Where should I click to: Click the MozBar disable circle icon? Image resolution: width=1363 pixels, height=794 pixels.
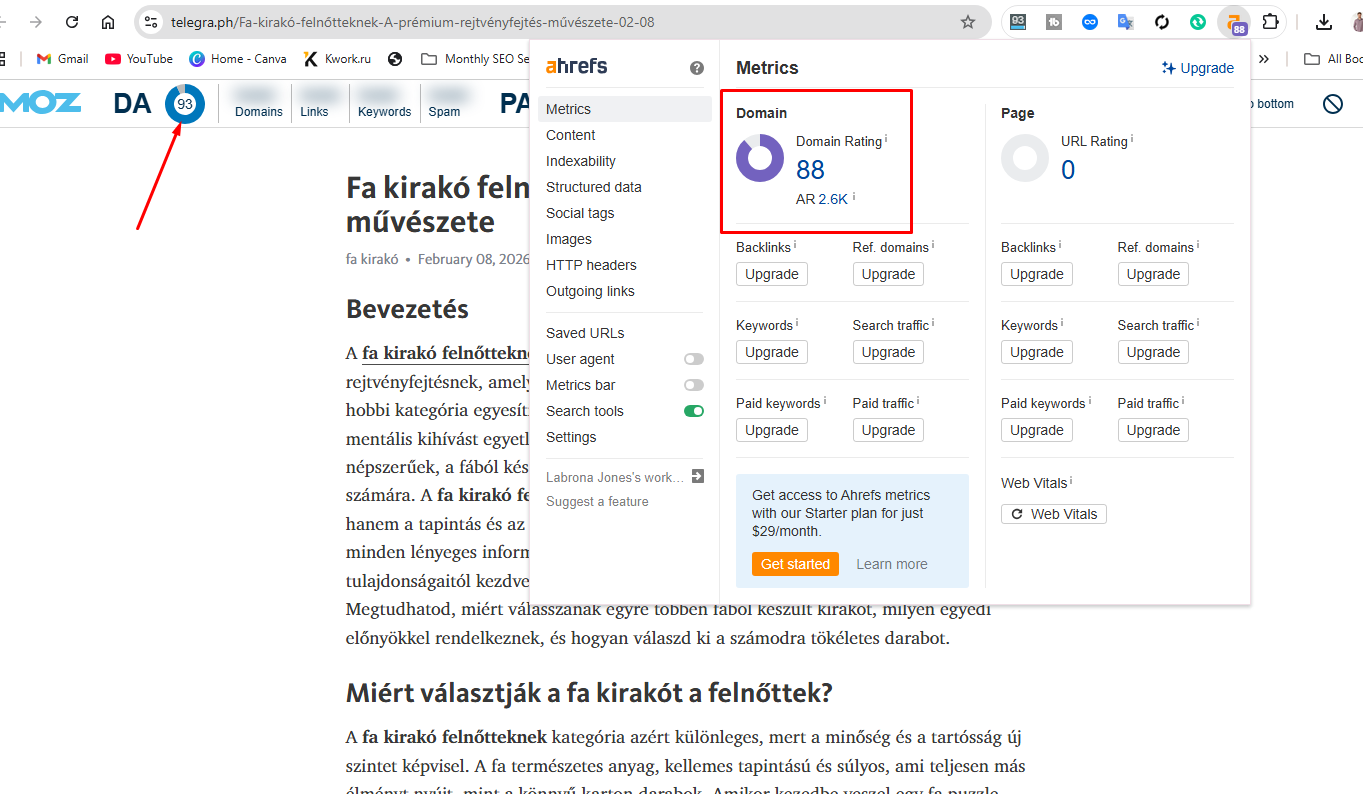coord(1332,104)
